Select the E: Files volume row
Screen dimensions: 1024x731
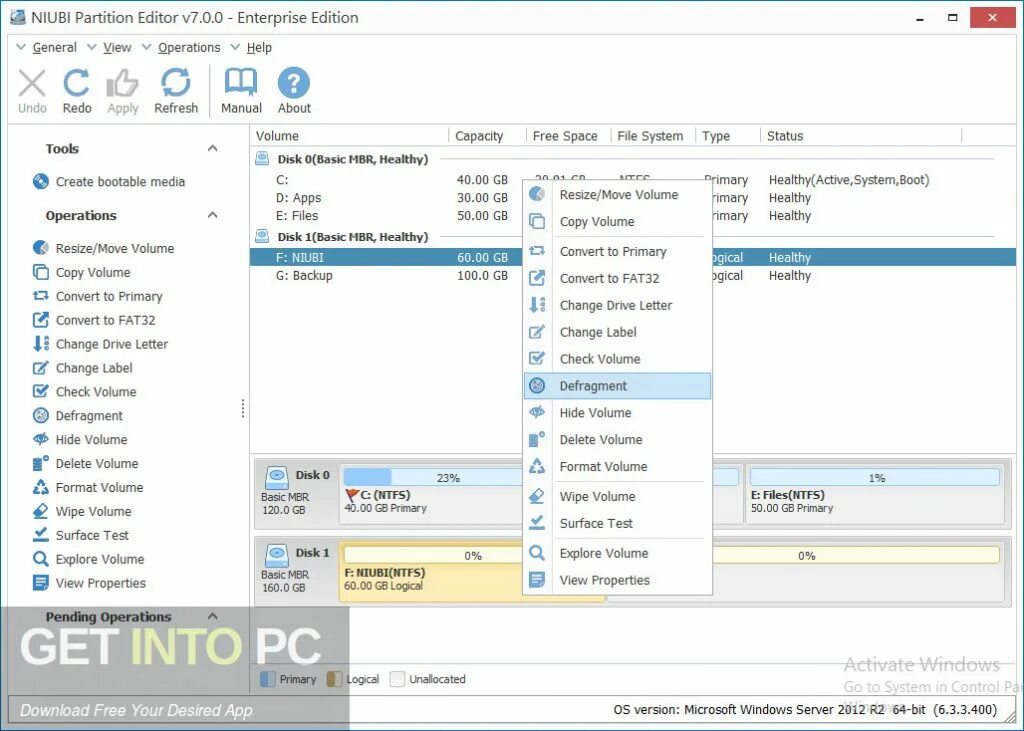[385, 216]
